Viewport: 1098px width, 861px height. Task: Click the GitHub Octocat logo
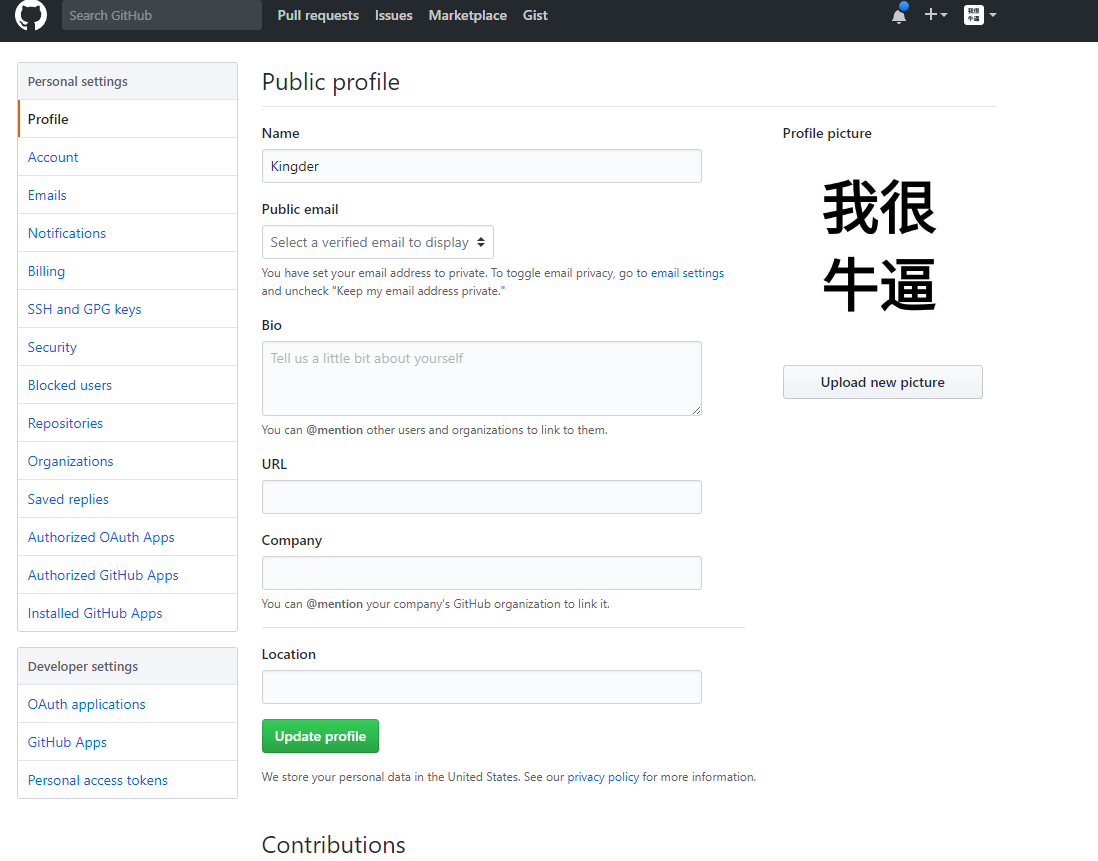31,15
